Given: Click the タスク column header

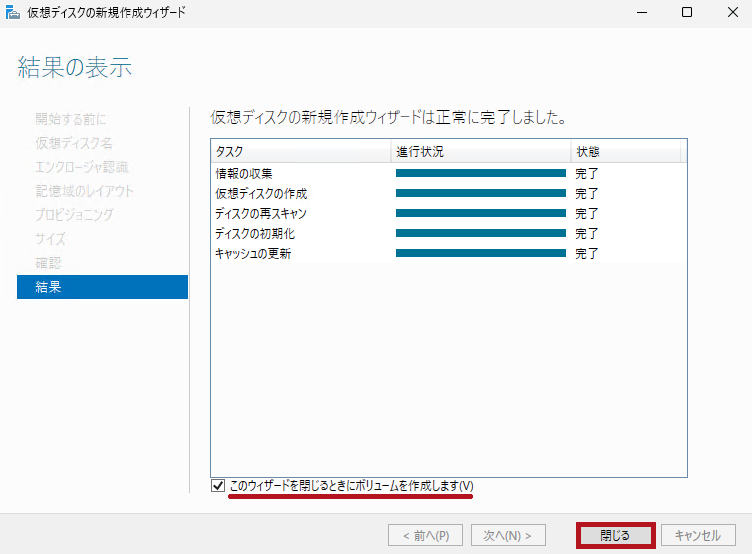Looking at the screenshot, I should click(300, 151).
